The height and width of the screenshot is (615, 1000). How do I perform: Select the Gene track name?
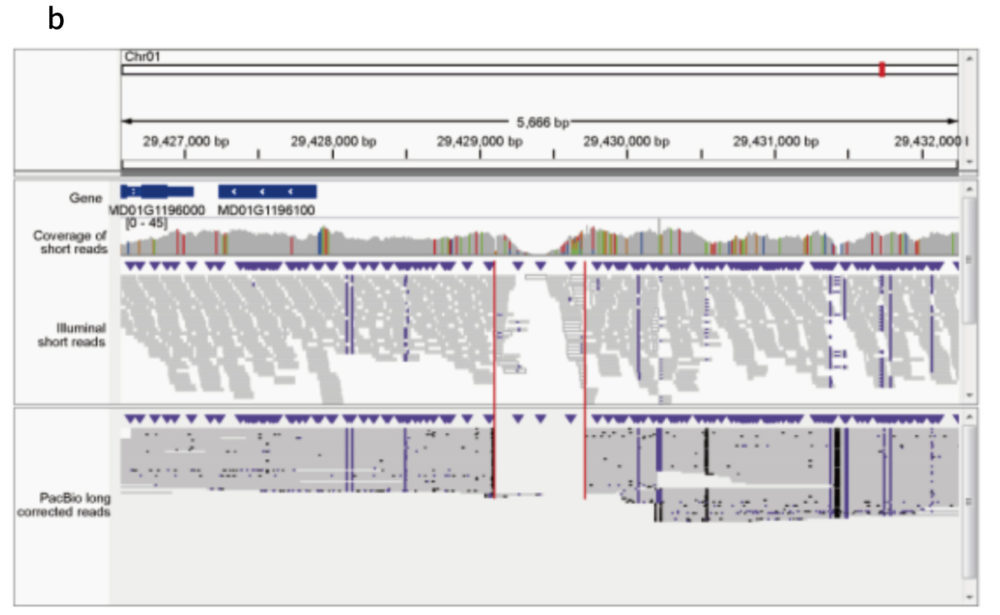pos(87,198)
